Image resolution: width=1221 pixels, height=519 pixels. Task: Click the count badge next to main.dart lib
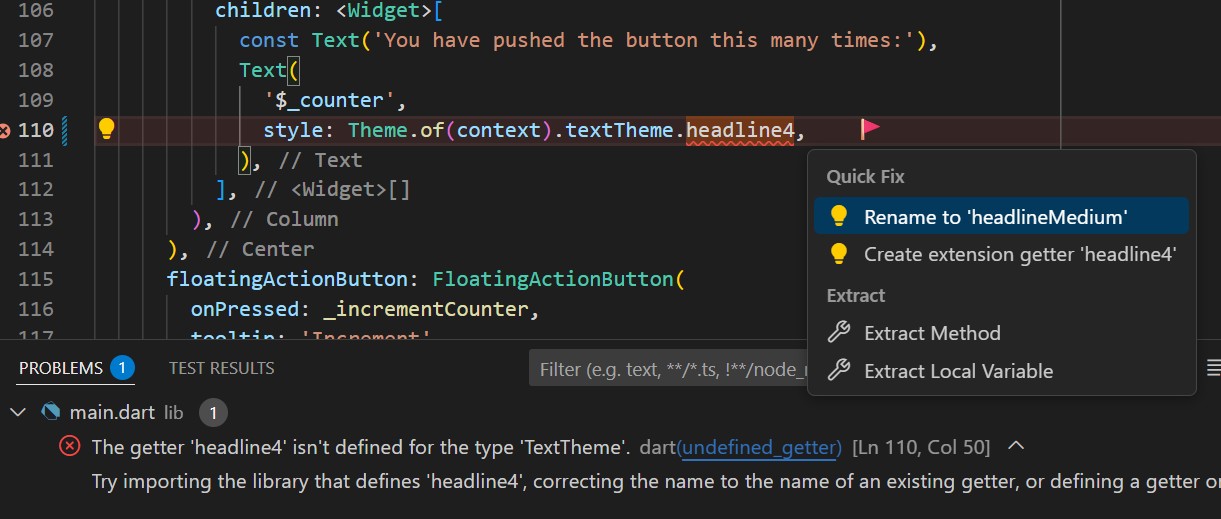coord(213,411)
